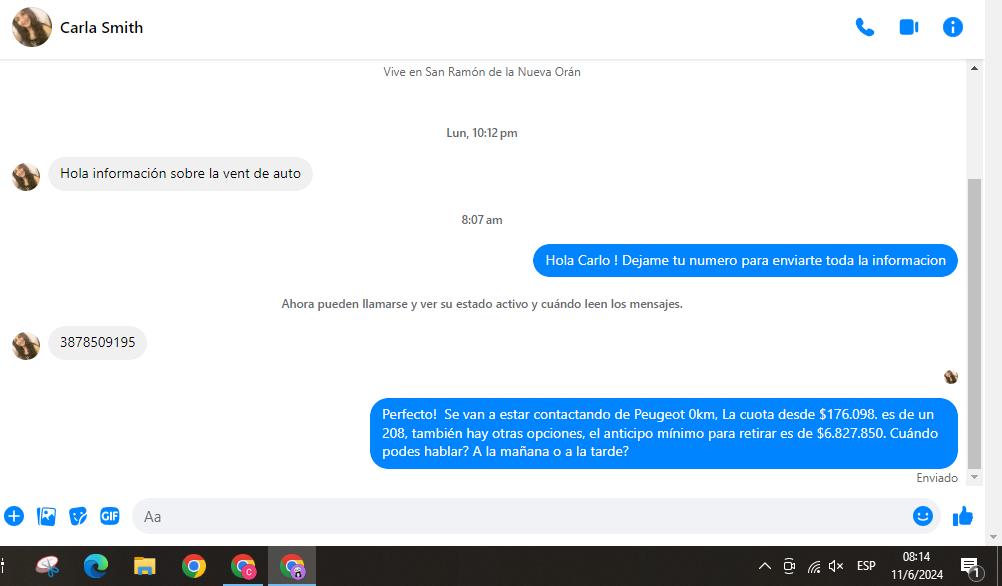Viewport: 1002px width, 586px height.
Task: Attach a photo or file
Action: click(x=46, y=516)
